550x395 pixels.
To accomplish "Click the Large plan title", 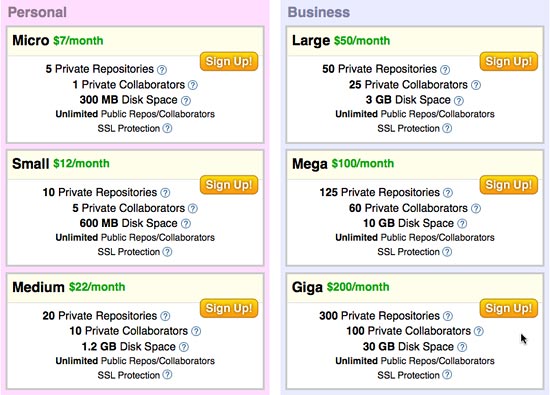I will click(311, 41).
